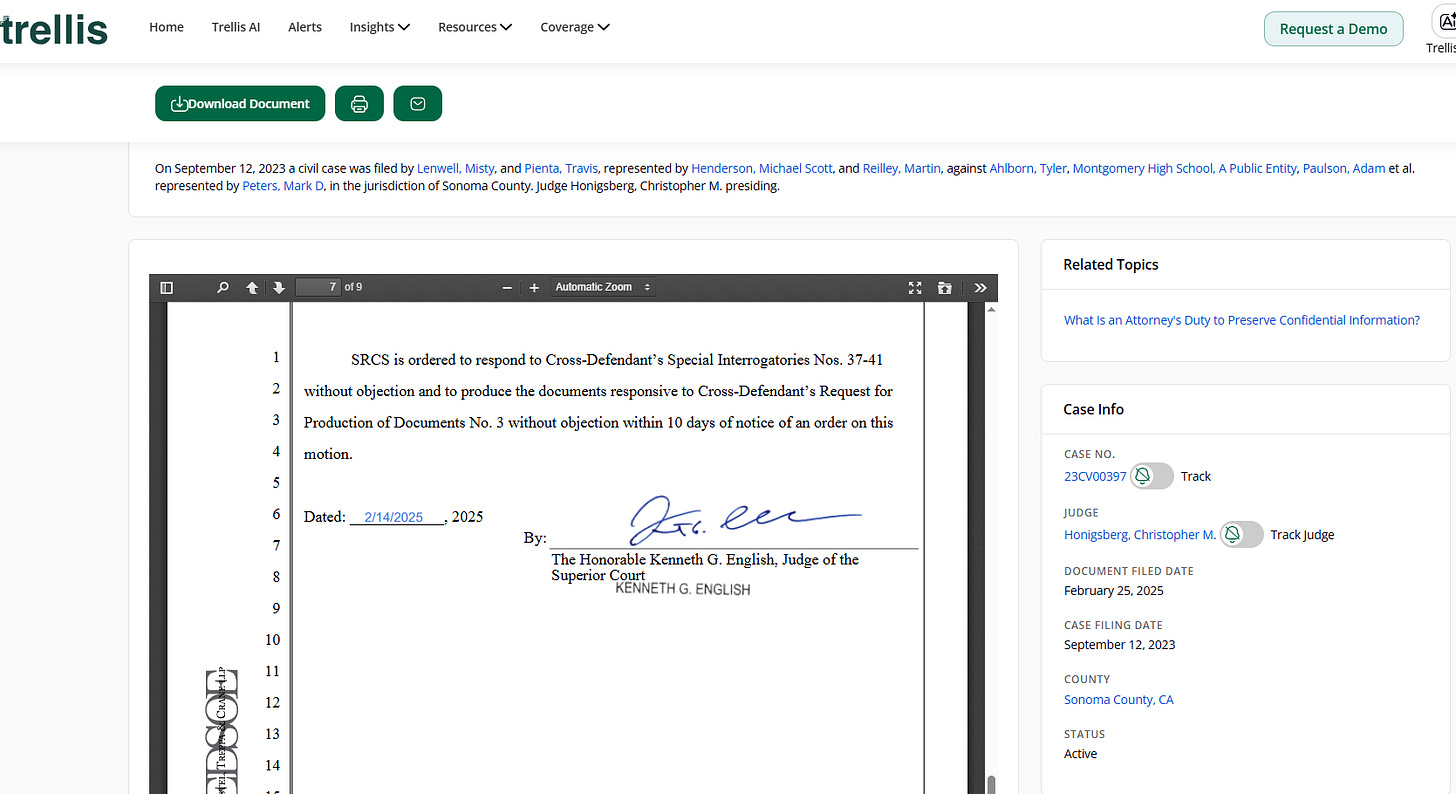Open judge link Honigsberg, Christopher M.

pyautogui.click(x=1140, y=535)
